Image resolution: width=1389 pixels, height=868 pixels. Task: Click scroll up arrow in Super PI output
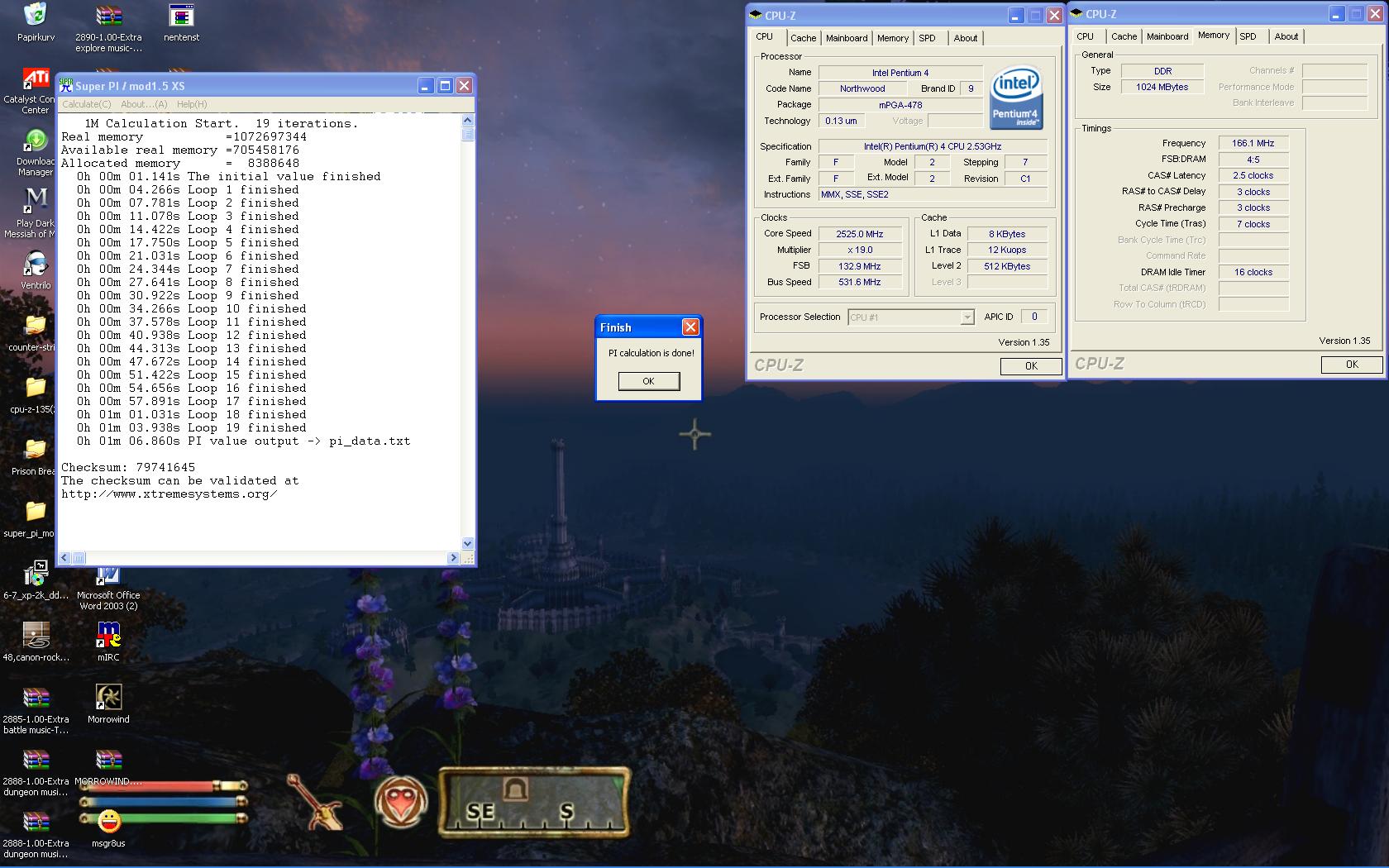click(x=468, y=121)
